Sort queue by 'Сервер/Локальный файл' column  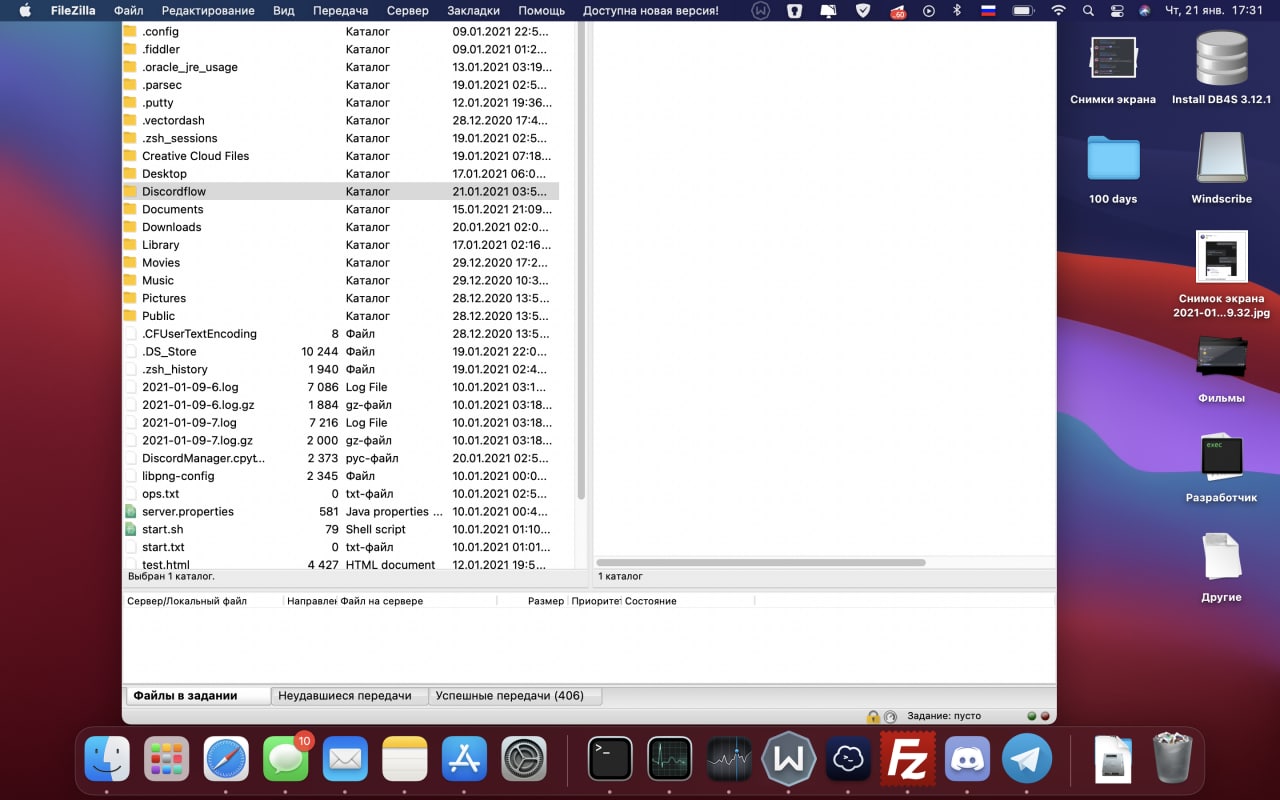tap(203, 601)
